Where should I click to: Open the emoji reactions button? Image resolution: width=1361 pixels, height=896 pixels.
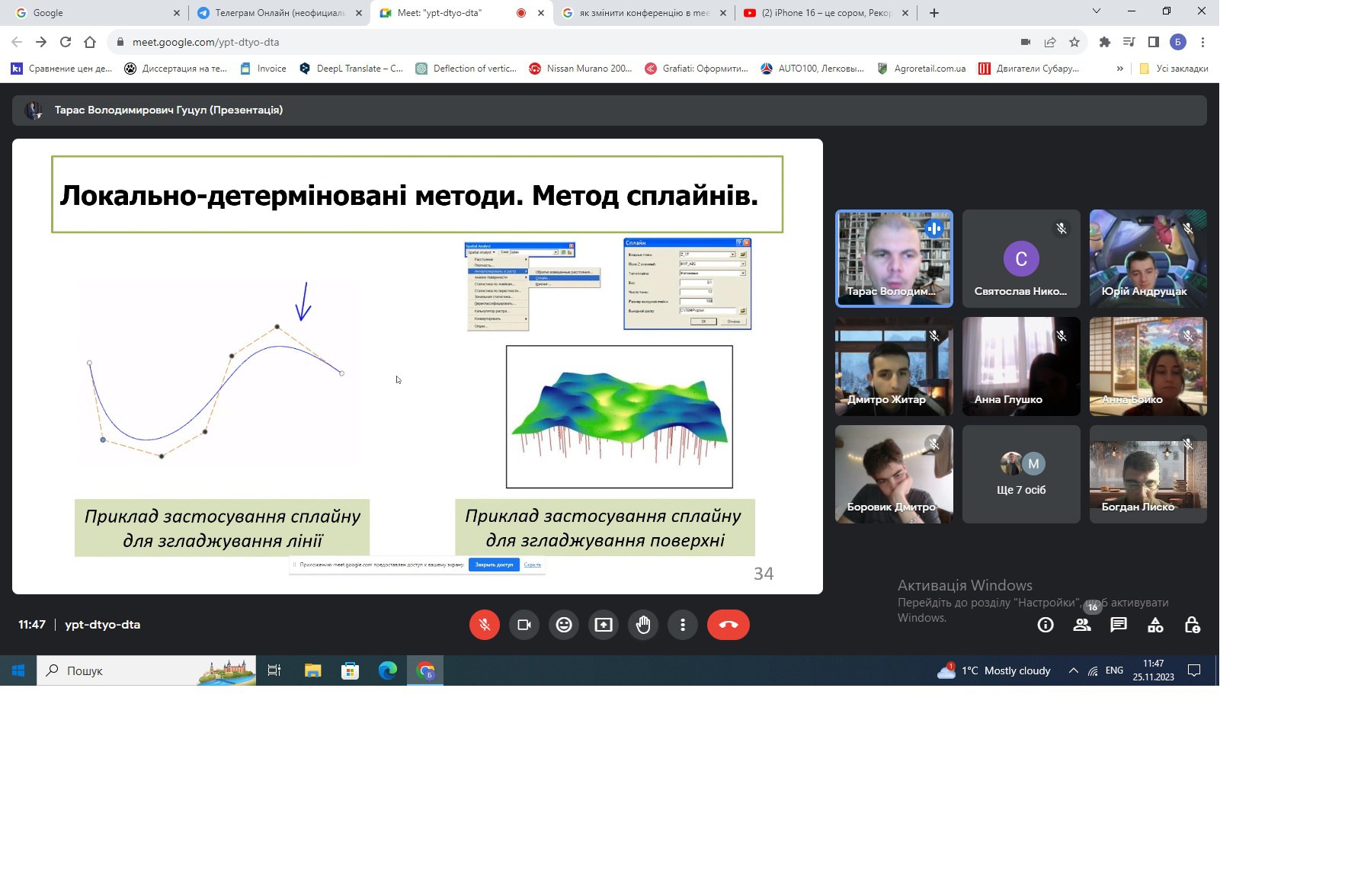tap(564, 625)
